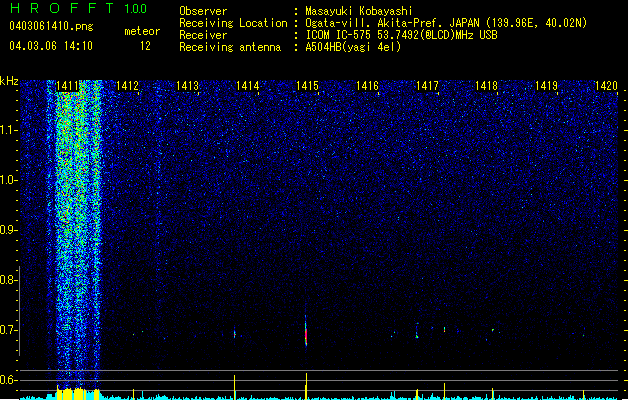Click the strong red meteor echo at 1415
The width and height of the screenshot is (629, 400).
306,331
